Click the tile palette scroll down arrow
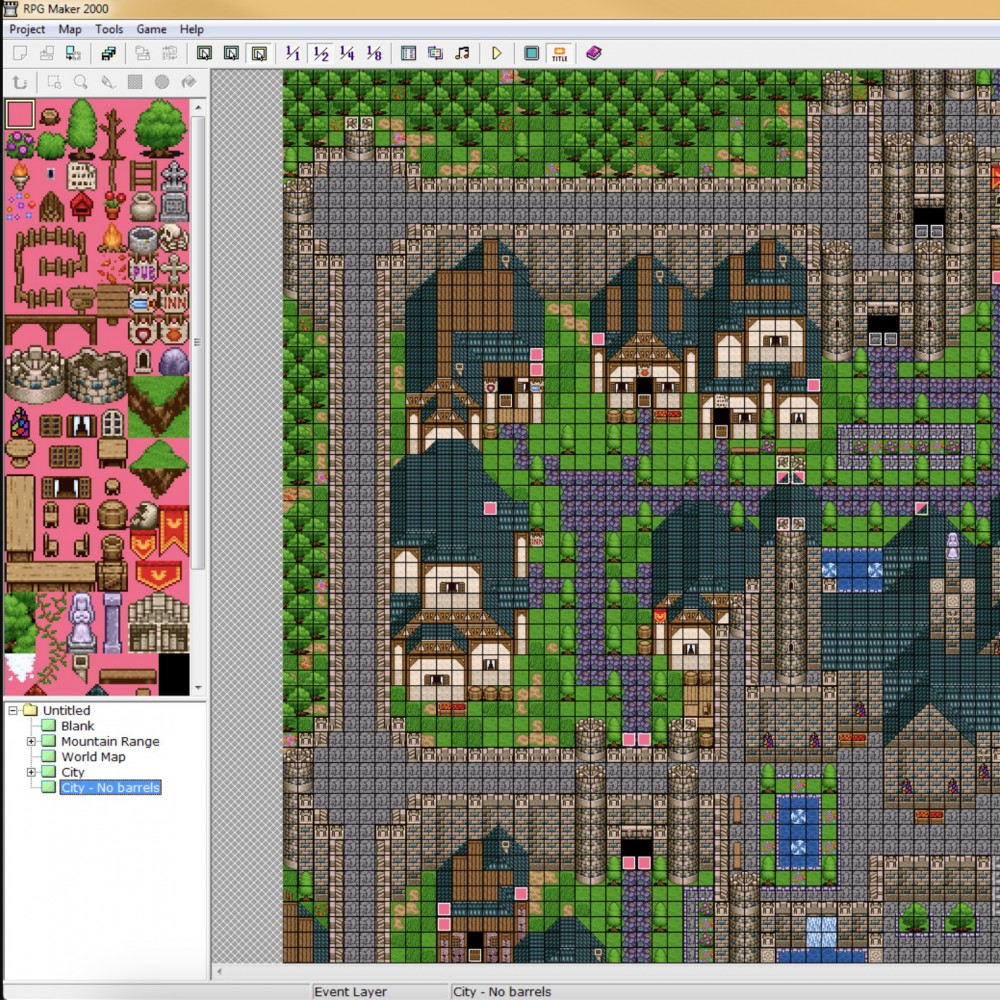 click(x=198, y=688)
